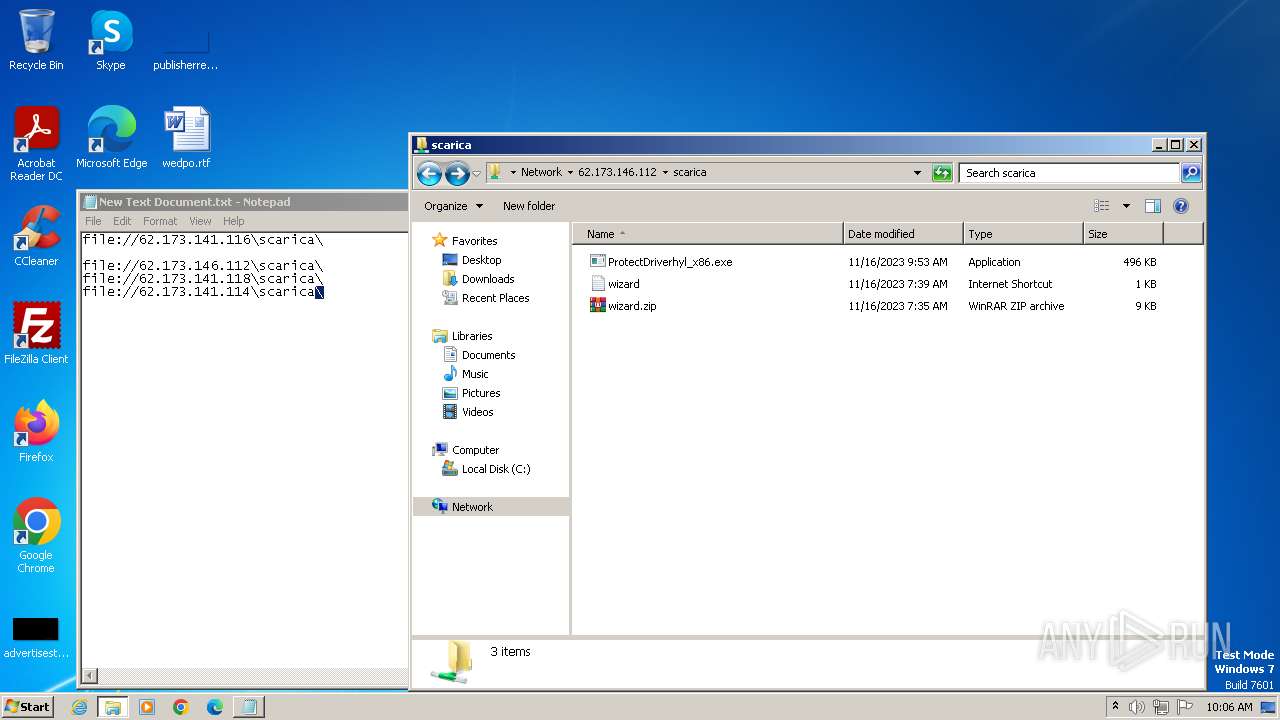Select the publisherre desktop file icon
This screenshot has height=720, width=1280.
point(185,47)
